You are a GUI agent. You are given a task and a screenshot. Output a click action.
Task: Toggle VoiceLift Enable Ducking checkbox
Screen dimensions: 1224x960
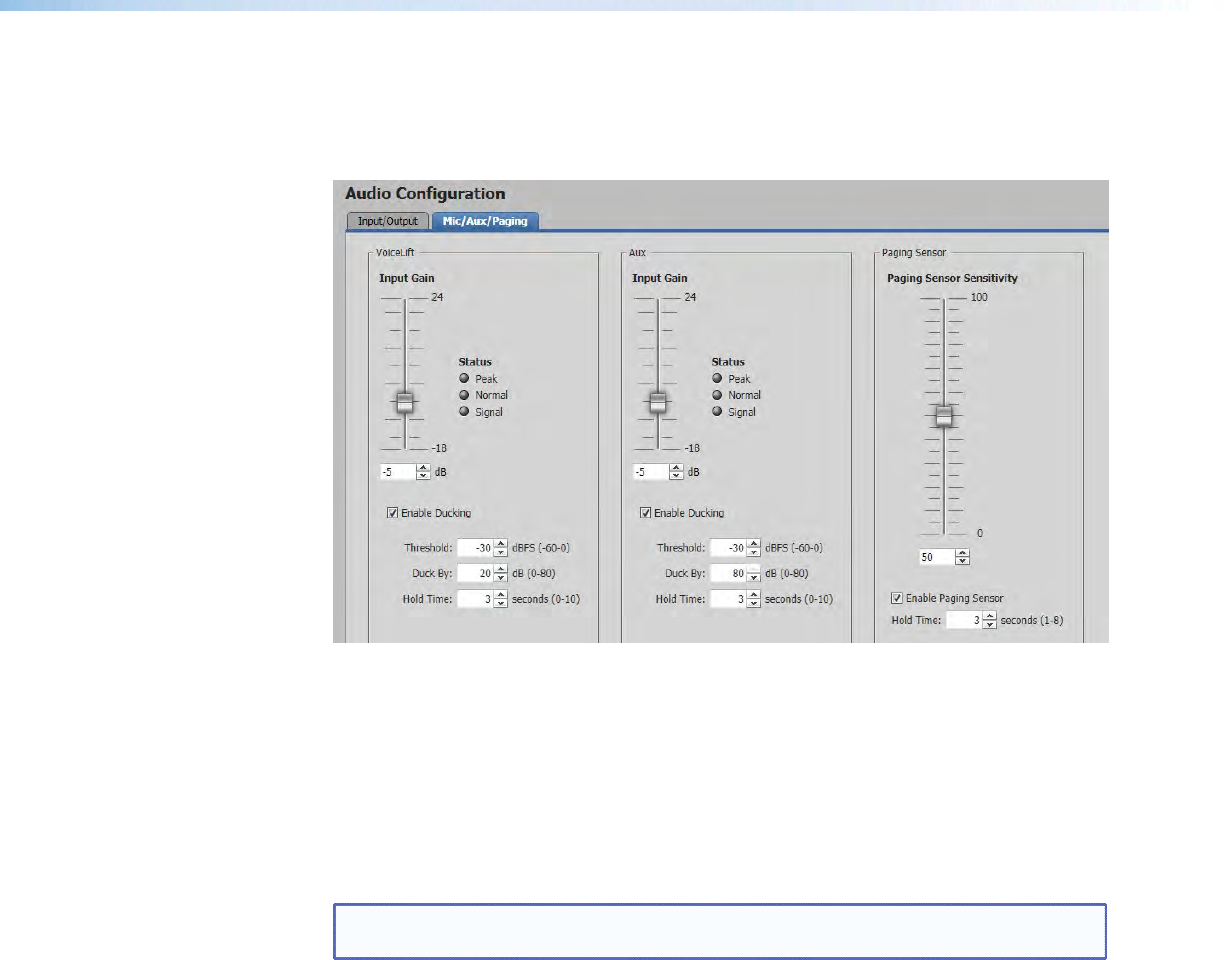tap(393, 513)
